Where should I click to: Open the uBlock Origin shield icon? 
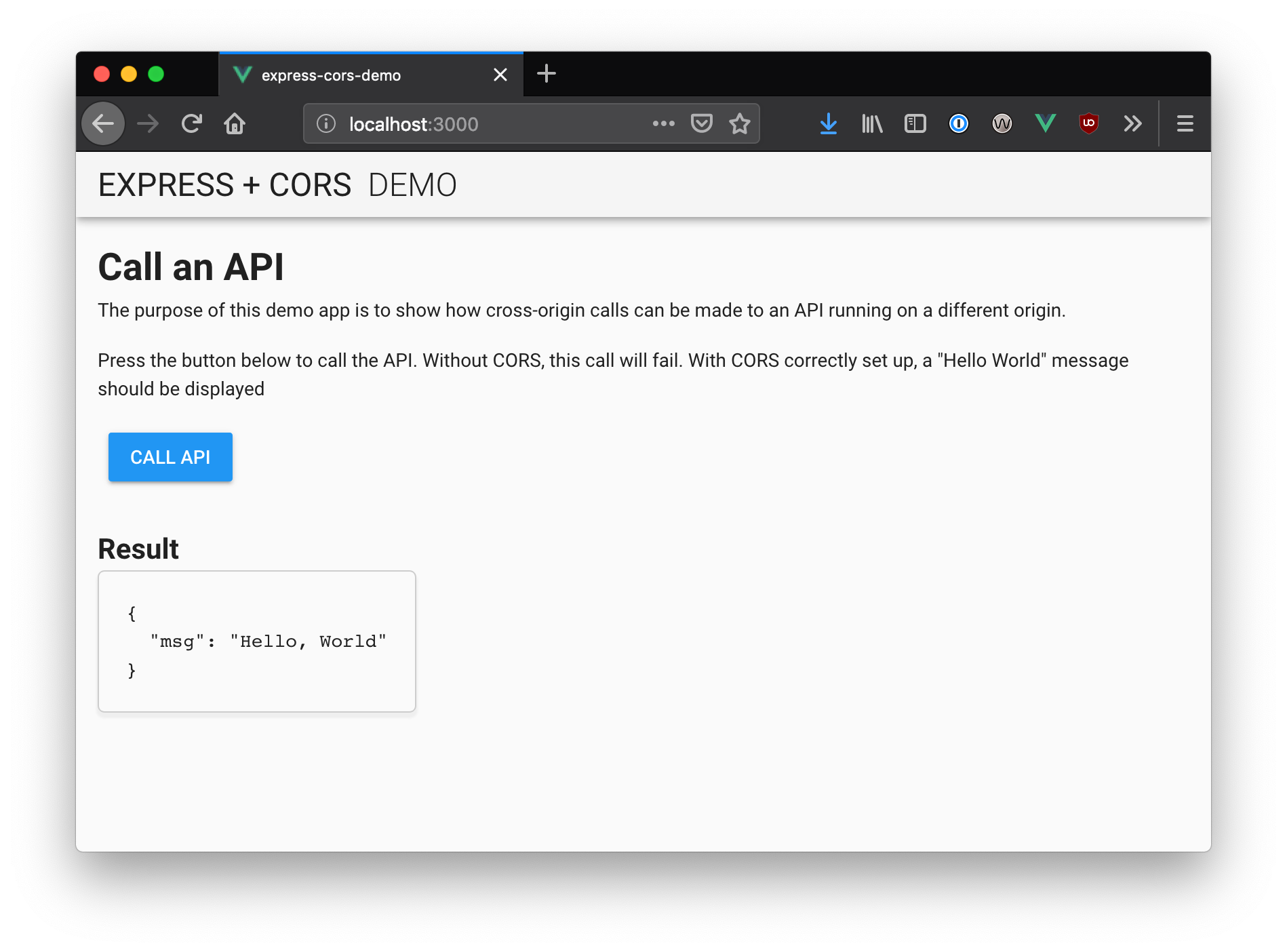tap(1089, 124)
